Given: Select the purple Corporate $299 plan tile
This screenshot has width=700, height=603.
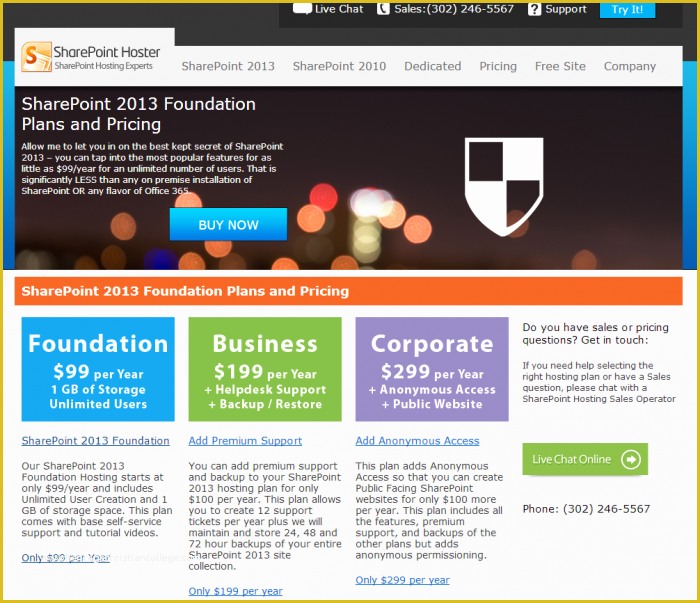Looking at the screenshot, I should point(432,369).
